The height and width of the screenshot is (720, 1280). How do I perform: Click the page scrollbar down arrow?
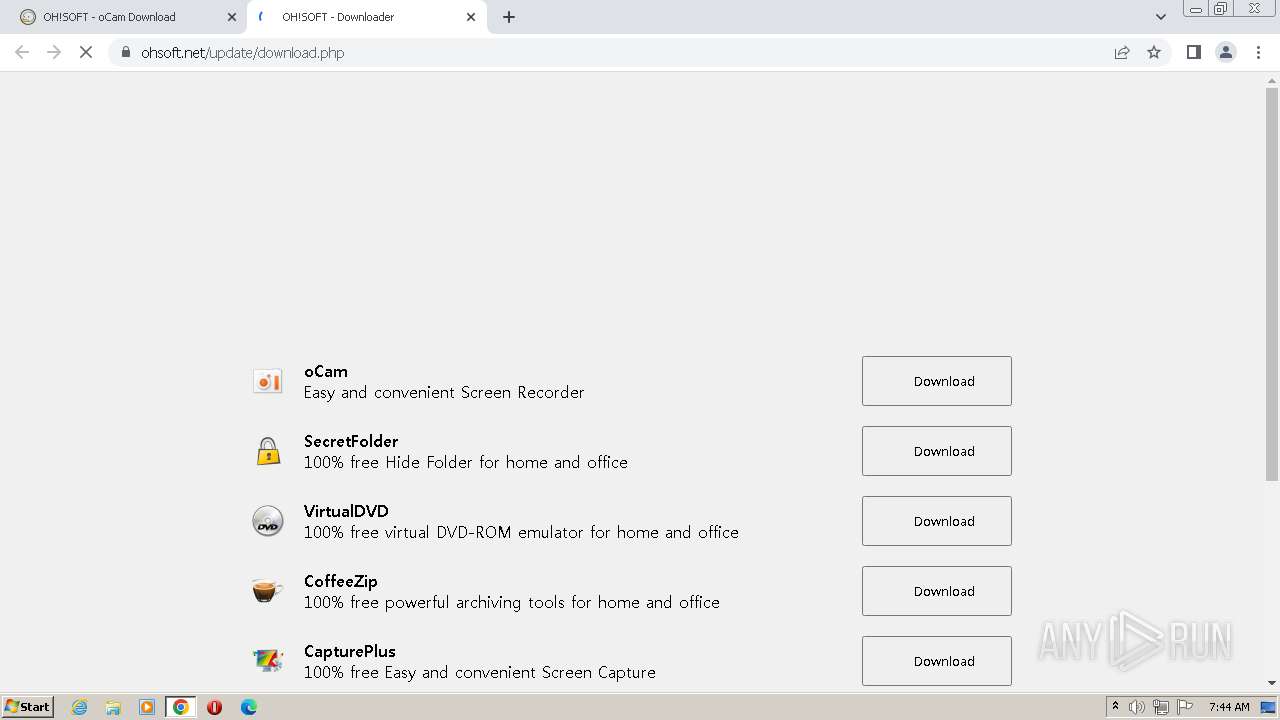pyautogui.click(x=1272, y=683)
